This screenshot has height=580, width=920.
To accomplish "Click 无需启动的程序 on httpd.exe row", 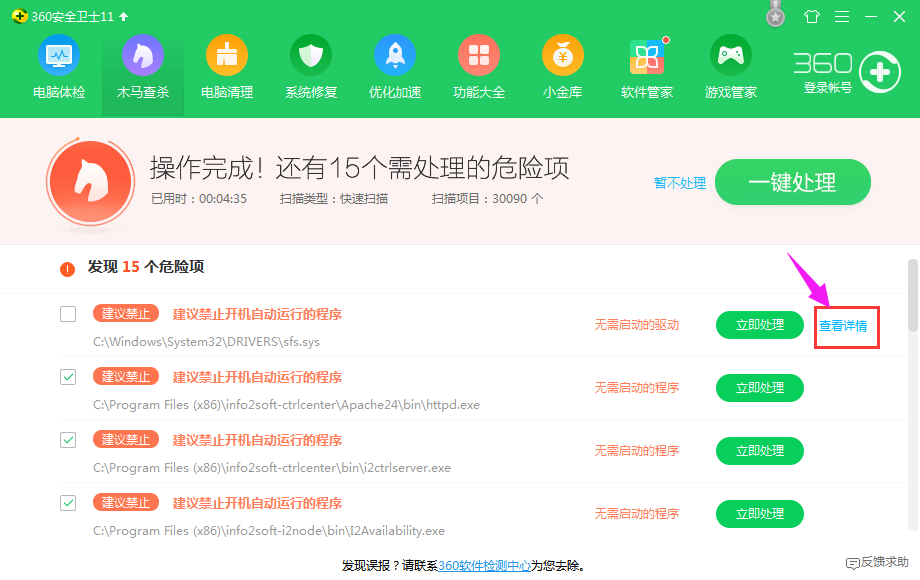I will [637, 388].
